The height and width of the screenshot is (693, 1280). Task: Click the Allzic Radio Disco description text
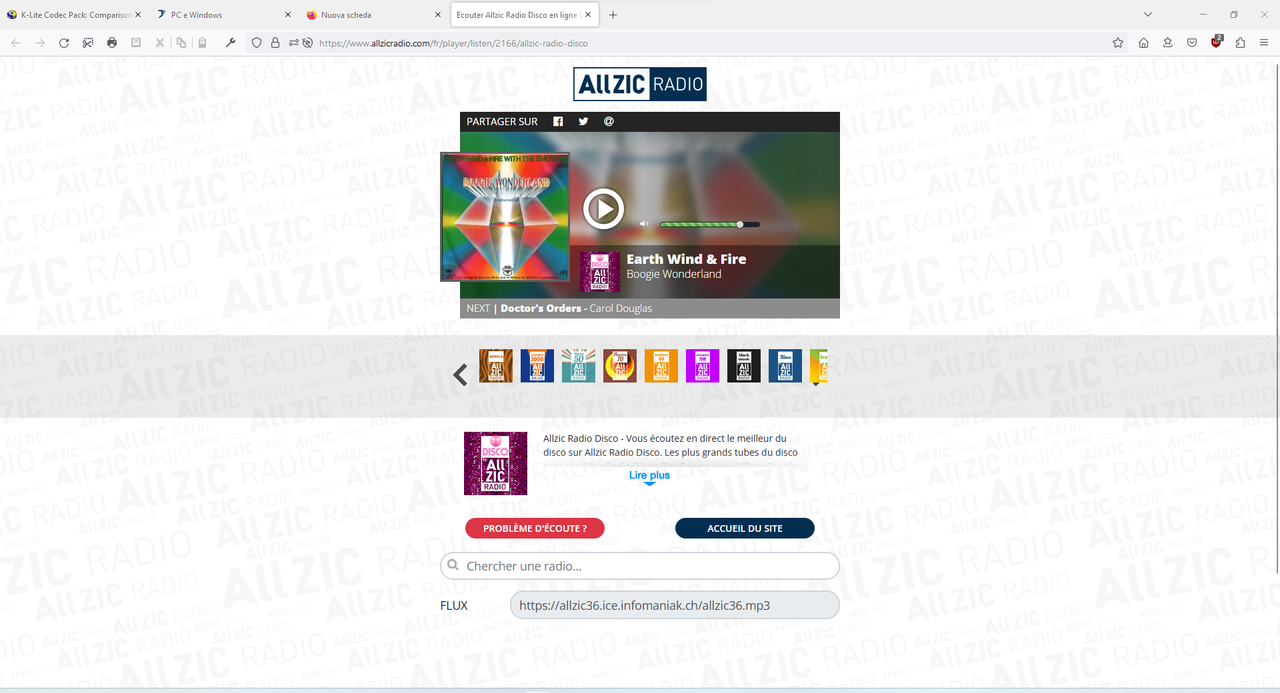click(x=670, y=445)
